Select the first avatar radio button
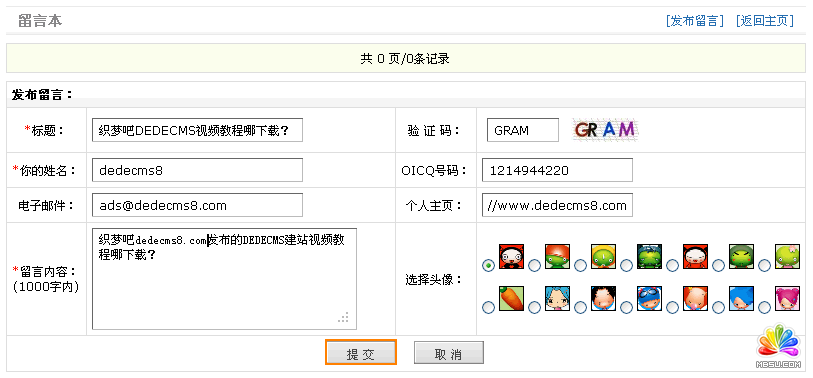813x378 pixels. pos(488,265)
